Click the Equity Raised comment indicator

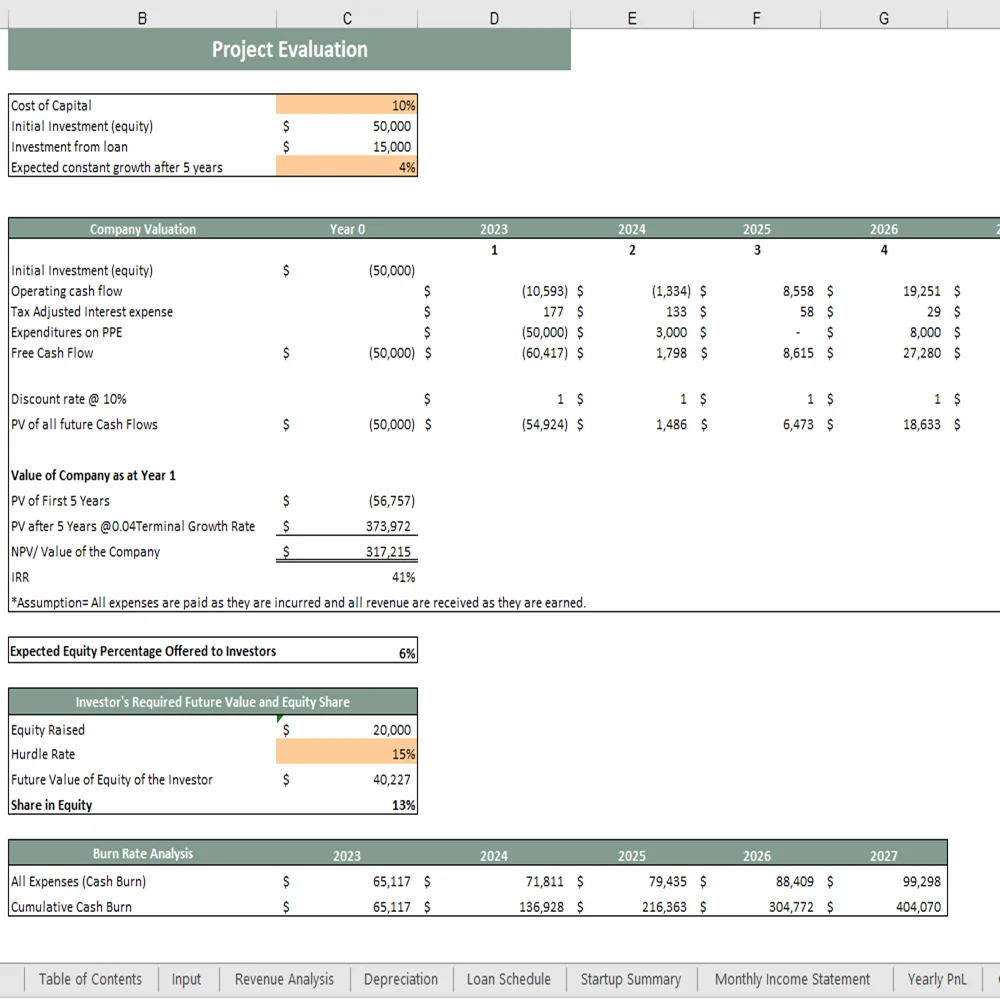pyautogui.click(x=278, y=718)
